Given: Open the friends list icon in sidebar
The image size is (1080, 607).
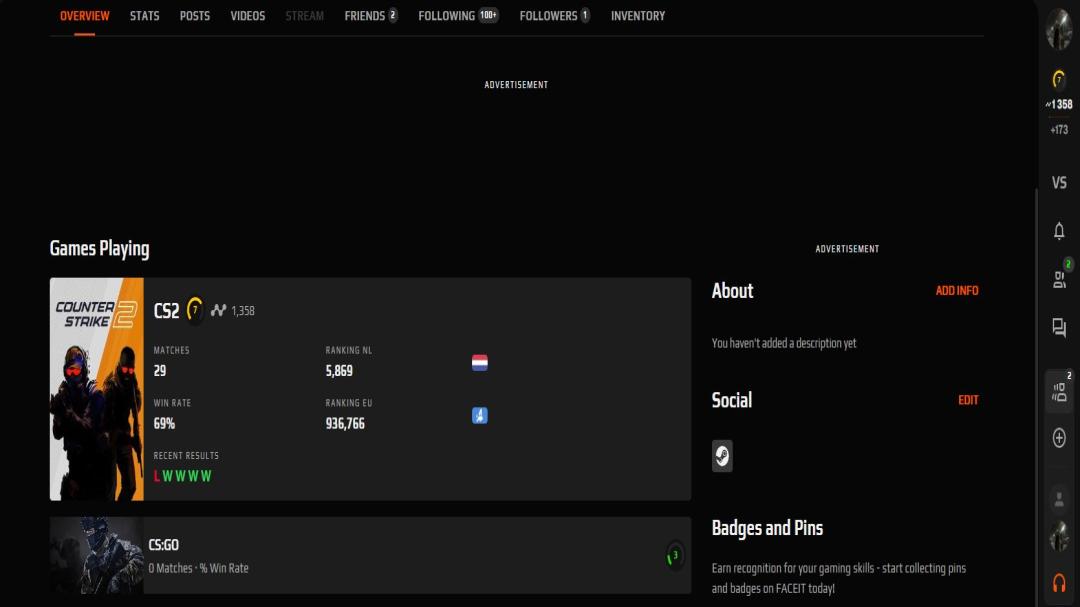Looking at the screenshot, I should pos(1059,278).
